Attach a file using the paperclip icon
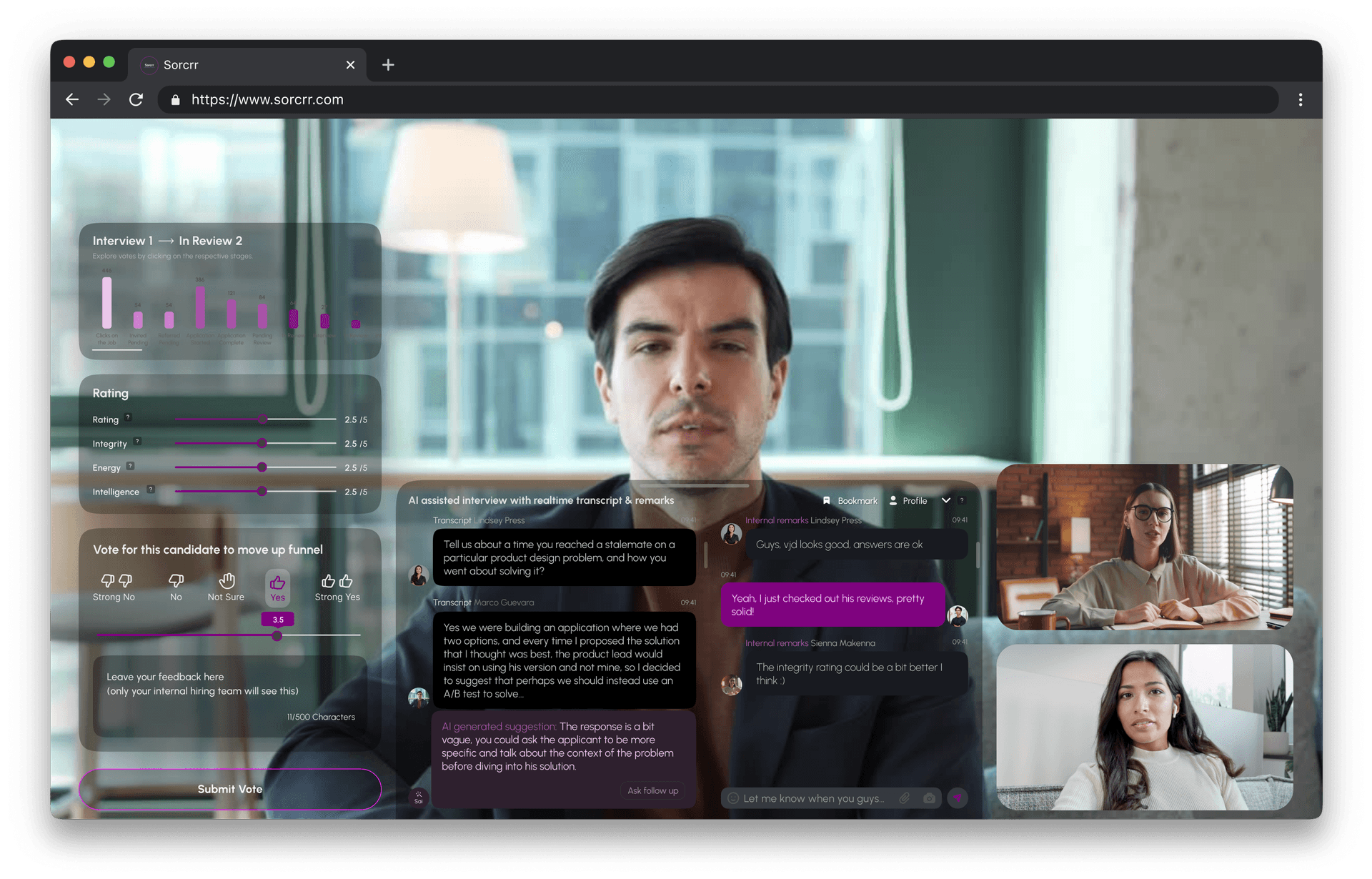 pyautogui.click(x=905, y=798)
